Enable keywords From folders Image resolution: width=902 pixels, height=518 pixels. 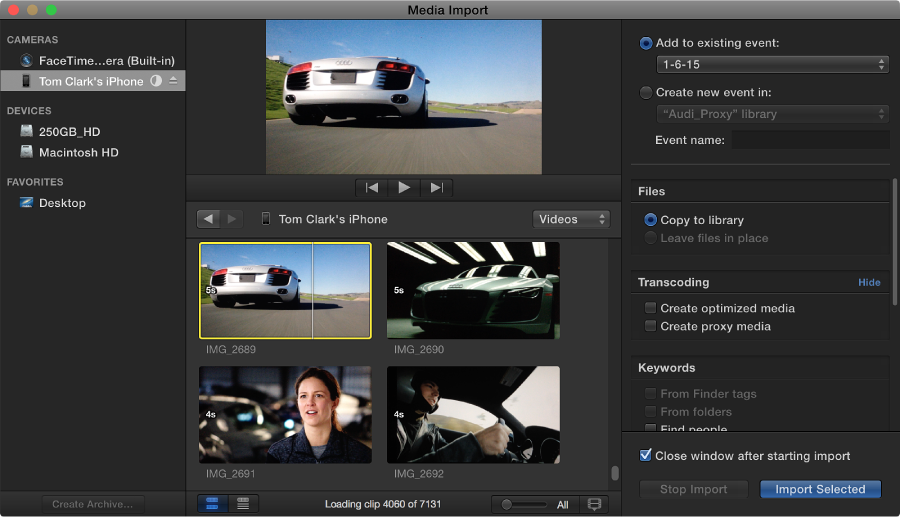pyautogui.click(x=651, y=412)
